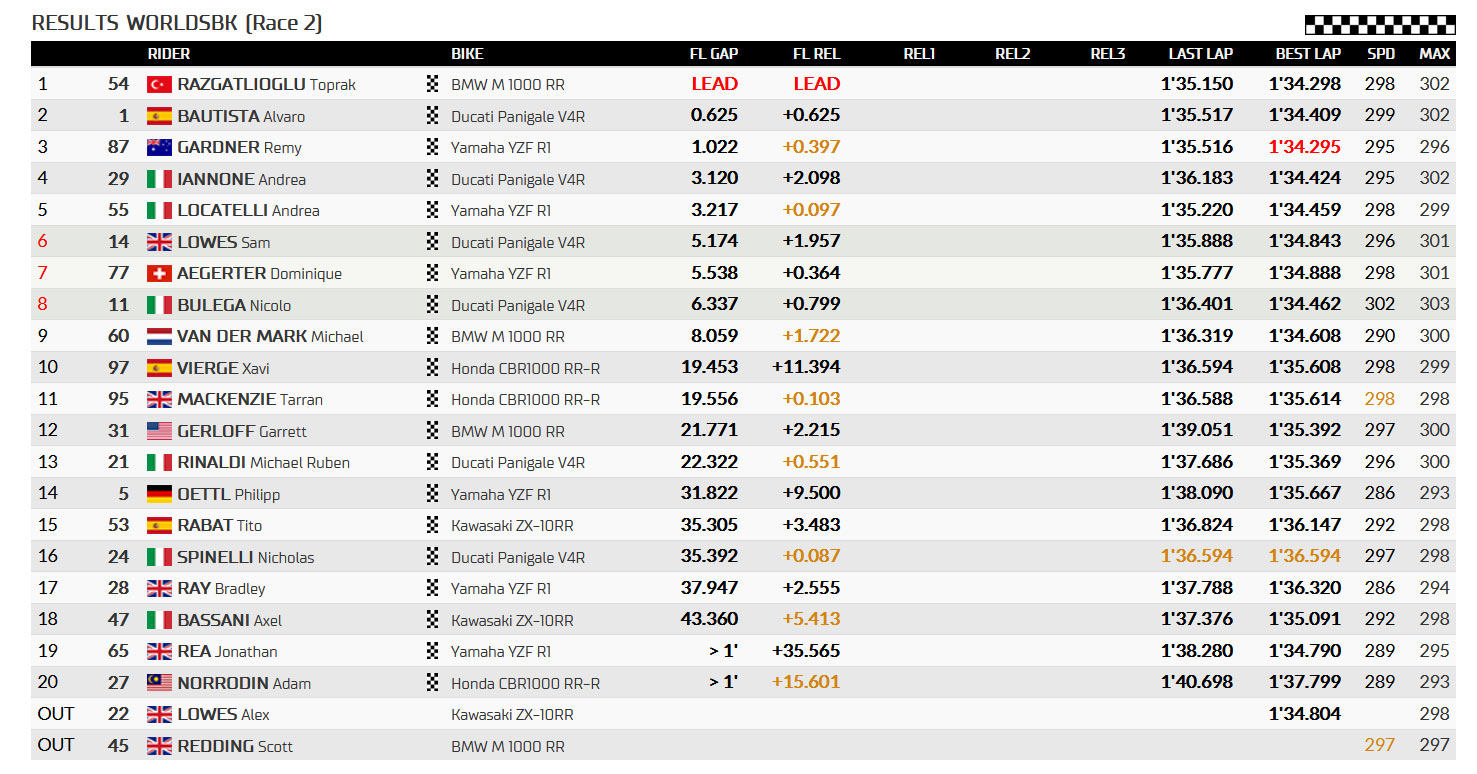The width and height of the screenshot is (1477, 774).
Task: Select rider name LOCATELLI Andrea
Action: pyautogui.click(x=248, y=211)
